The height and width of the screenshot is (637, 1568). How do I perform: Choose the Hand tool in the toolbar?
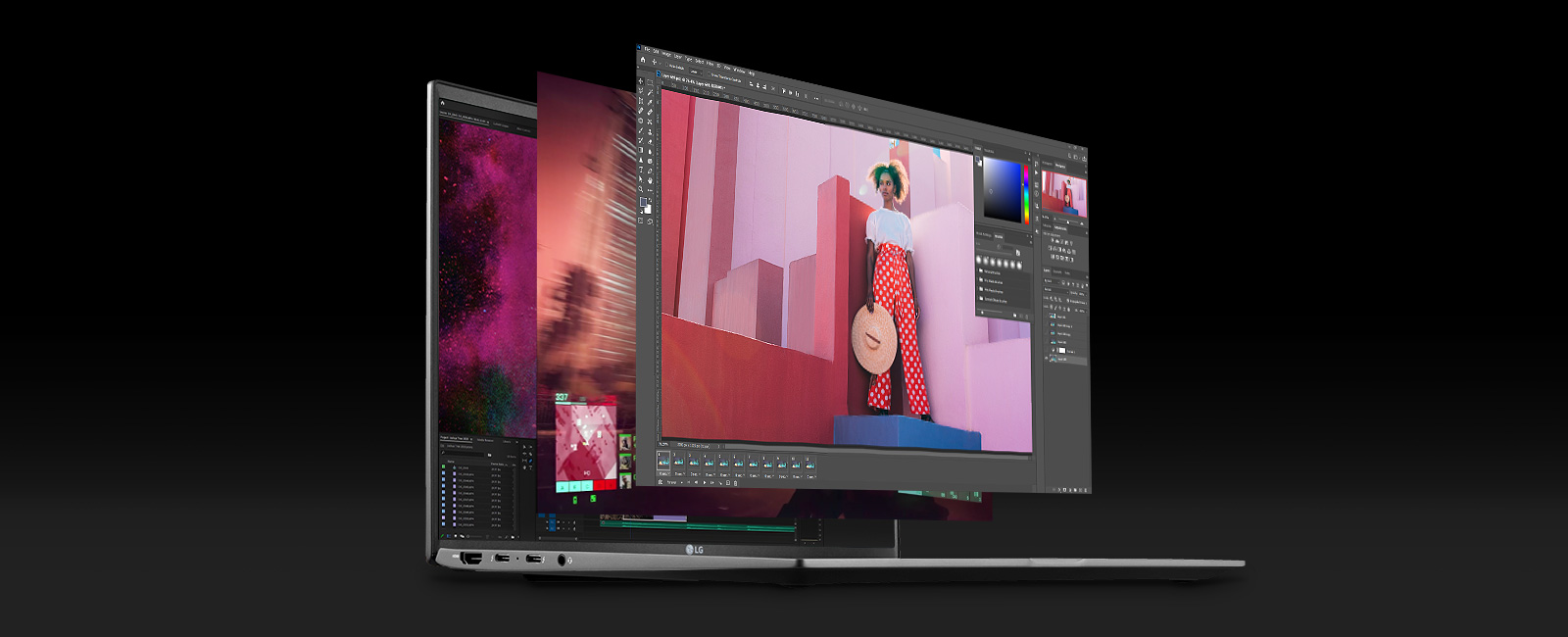point(650,180)
